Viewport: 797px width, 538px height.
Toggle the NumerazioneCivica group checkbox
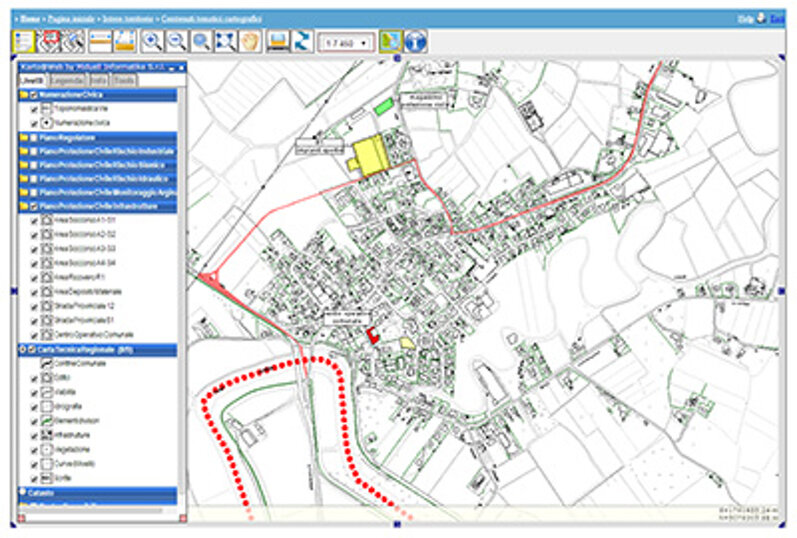[34, 95]
